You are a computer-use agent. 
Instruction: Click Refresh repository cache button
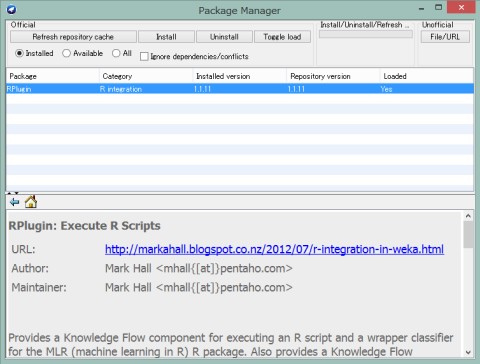(73, 37)
